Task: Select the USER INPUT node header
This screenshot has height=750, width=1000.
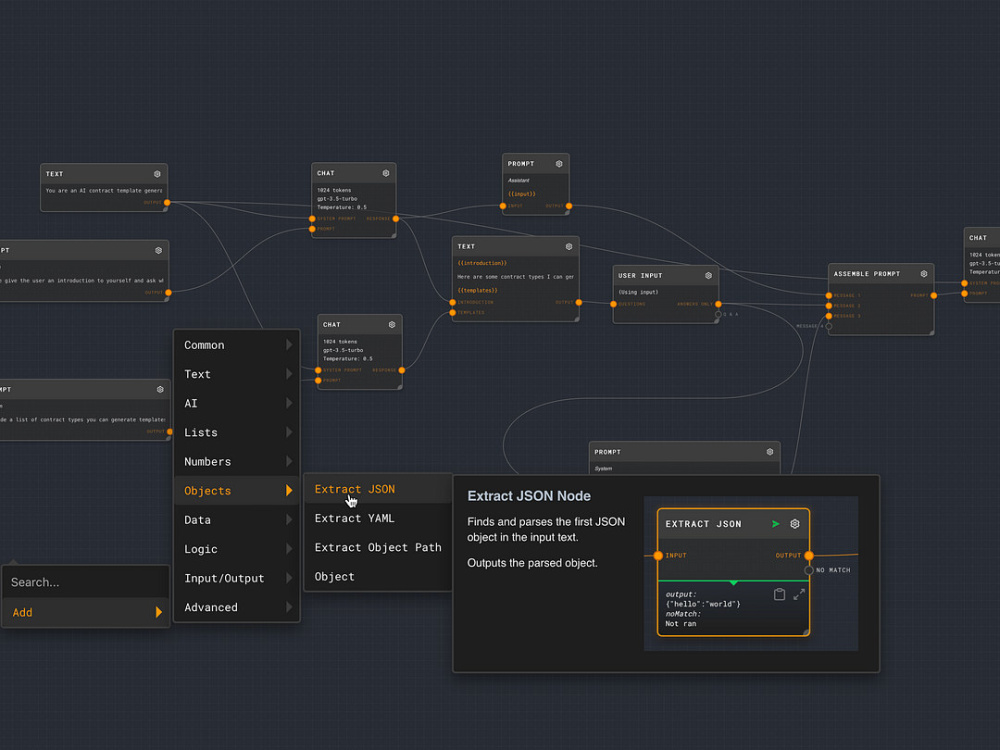Action: pyautogui.click(x=666, y=276)
